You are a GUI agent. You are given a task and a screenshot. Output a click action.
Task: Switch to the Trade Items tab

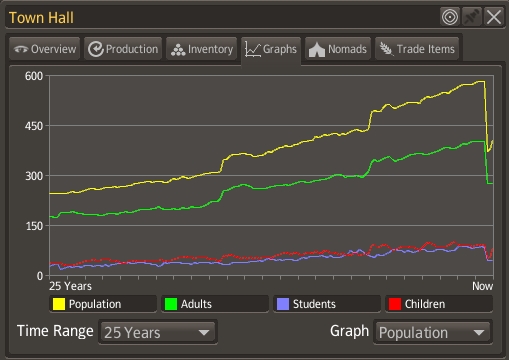(417, 49)
